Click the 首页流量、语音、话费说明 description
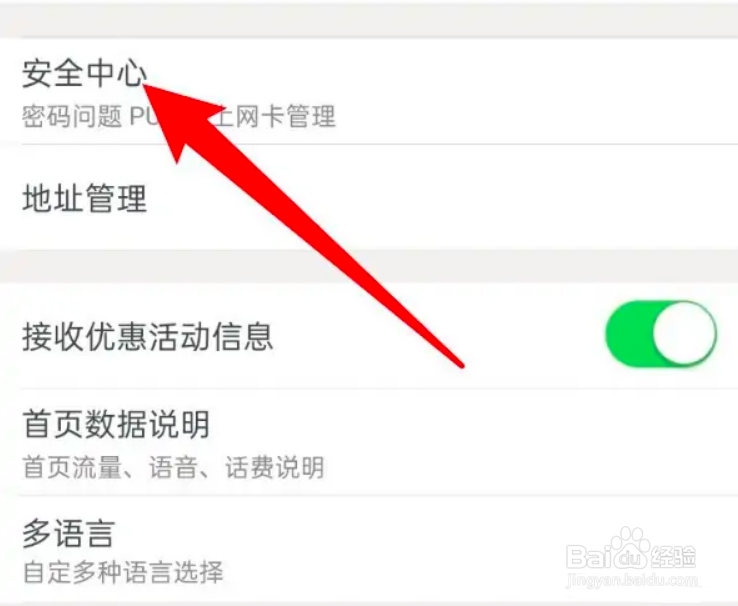This screenshot has width=738, height=606. tap(173, 467)
